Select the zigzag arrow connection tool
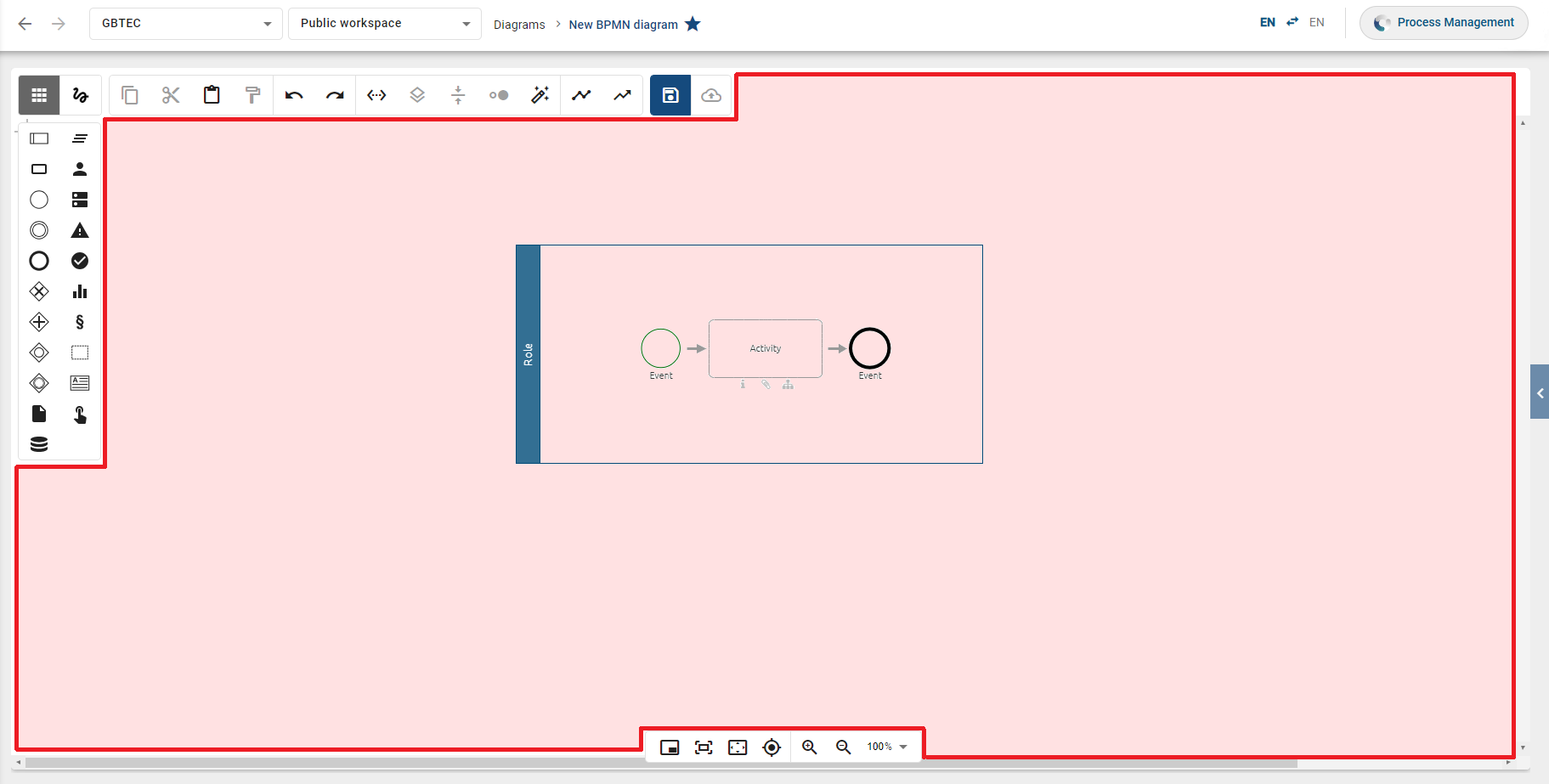 click(622, 95)
